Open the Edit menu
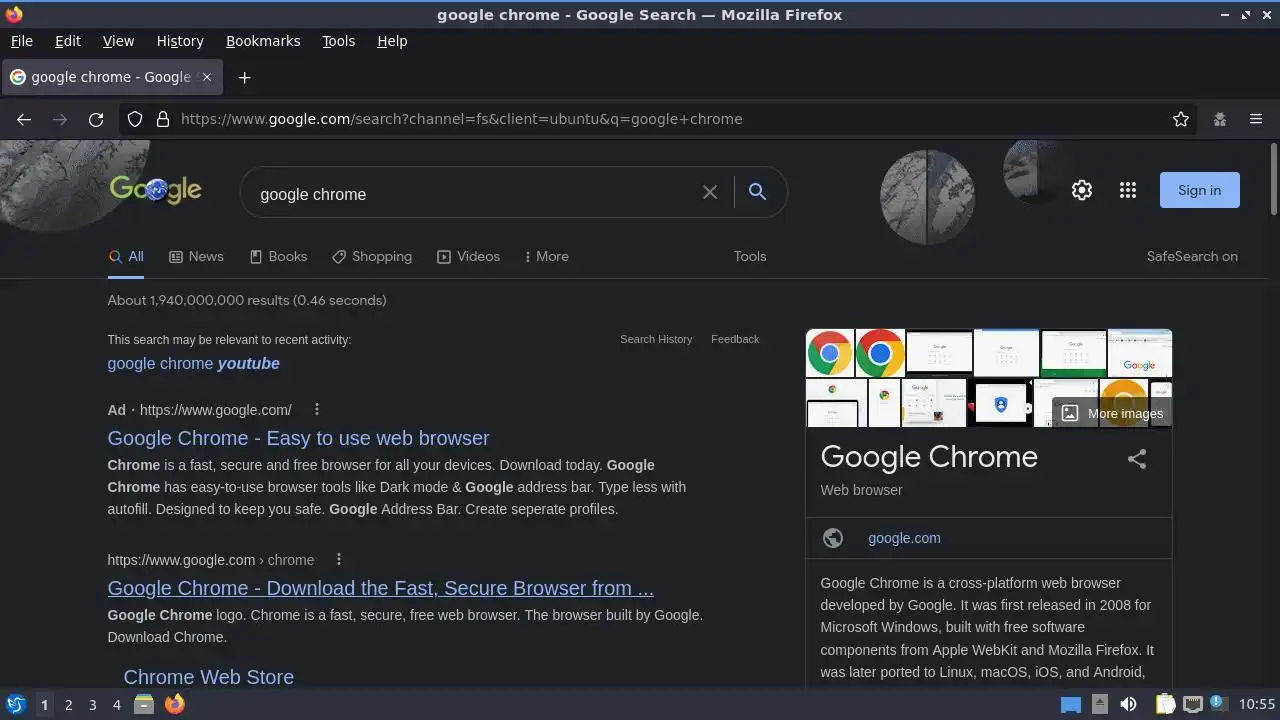1280x720 pixels. click(x=68, y=41)
